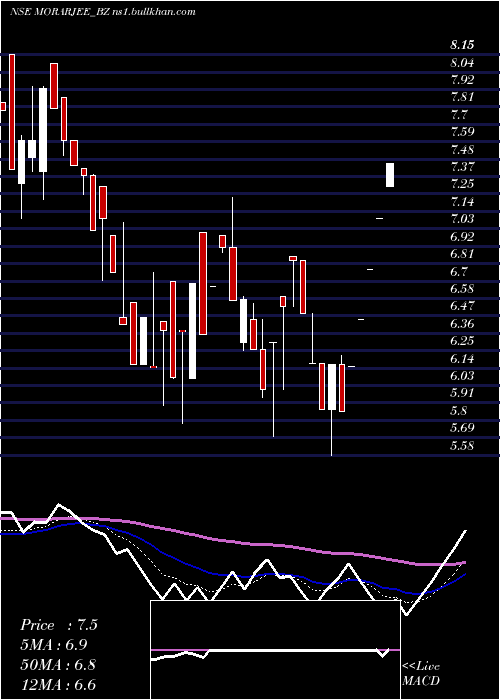Click the NSE MORARJEE_BZ chart title
The width and height of the screenshot is (500, 700).
tap(103, 12)
